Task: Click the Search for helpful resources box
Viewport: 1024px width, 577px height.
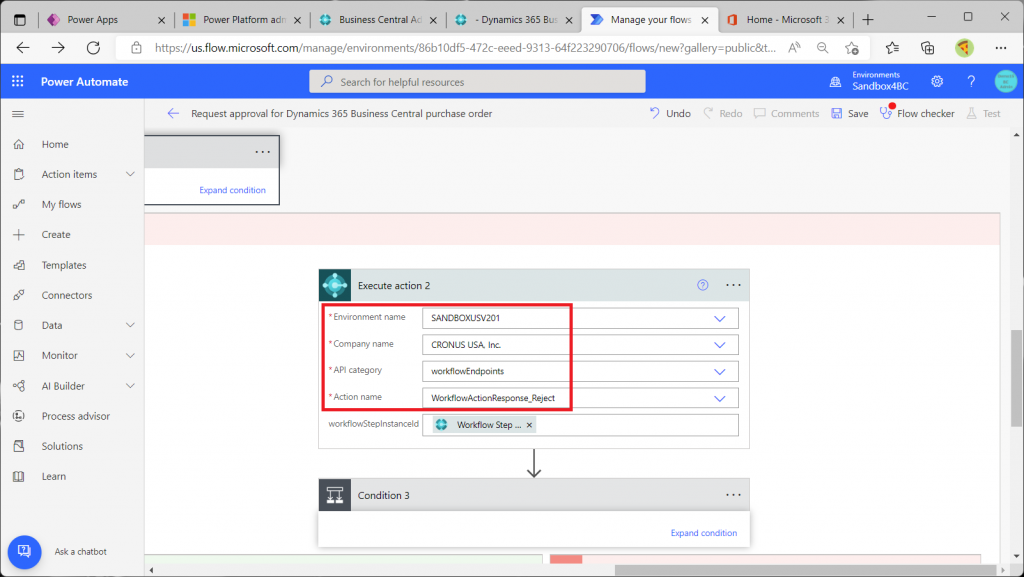Action: [x=477, y=82]
